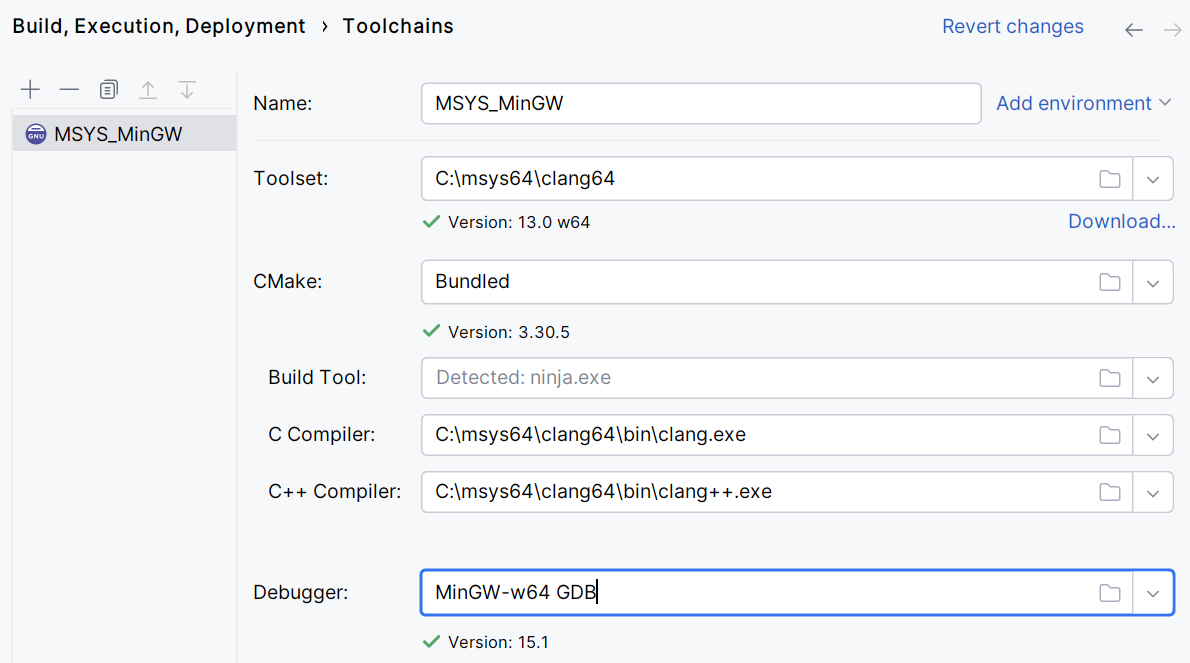Image resolution: width=1190 pixels, height=663 pixels.
Task: Click the Revert changes link
Action: pos(1012,26)
